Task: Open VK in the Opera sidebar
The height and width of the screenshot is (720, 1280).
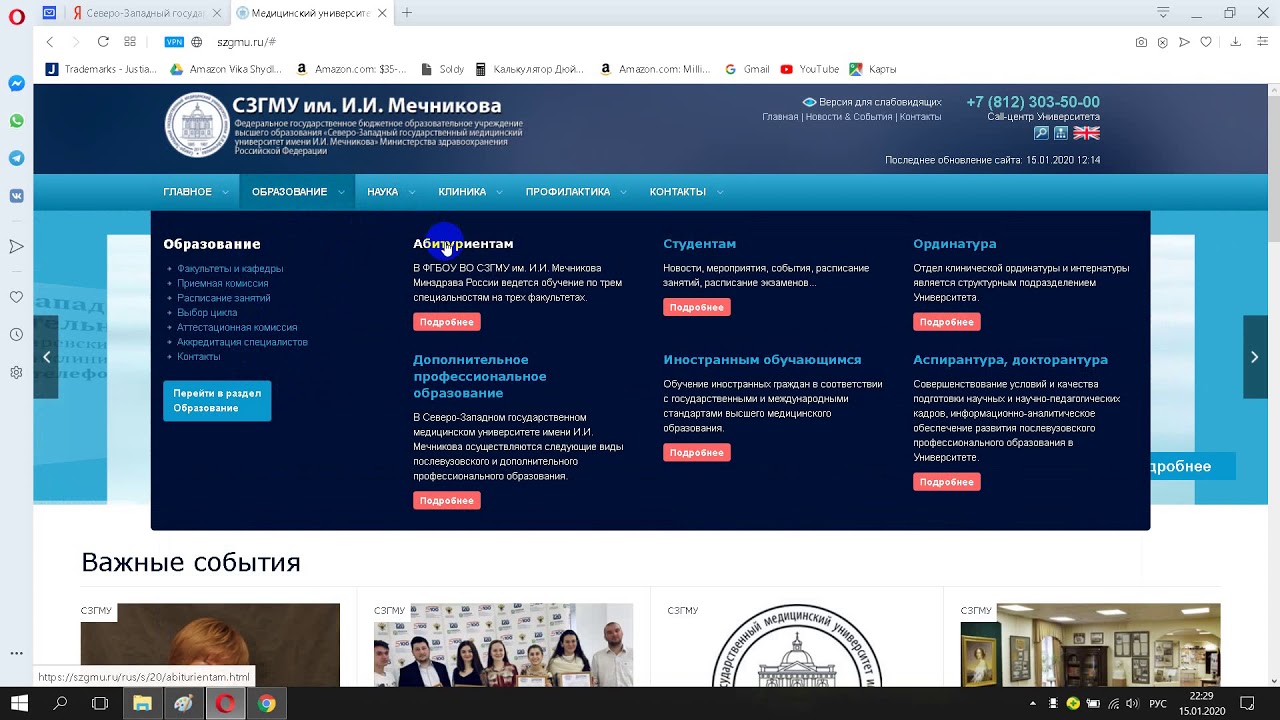Action: [16, 196]
